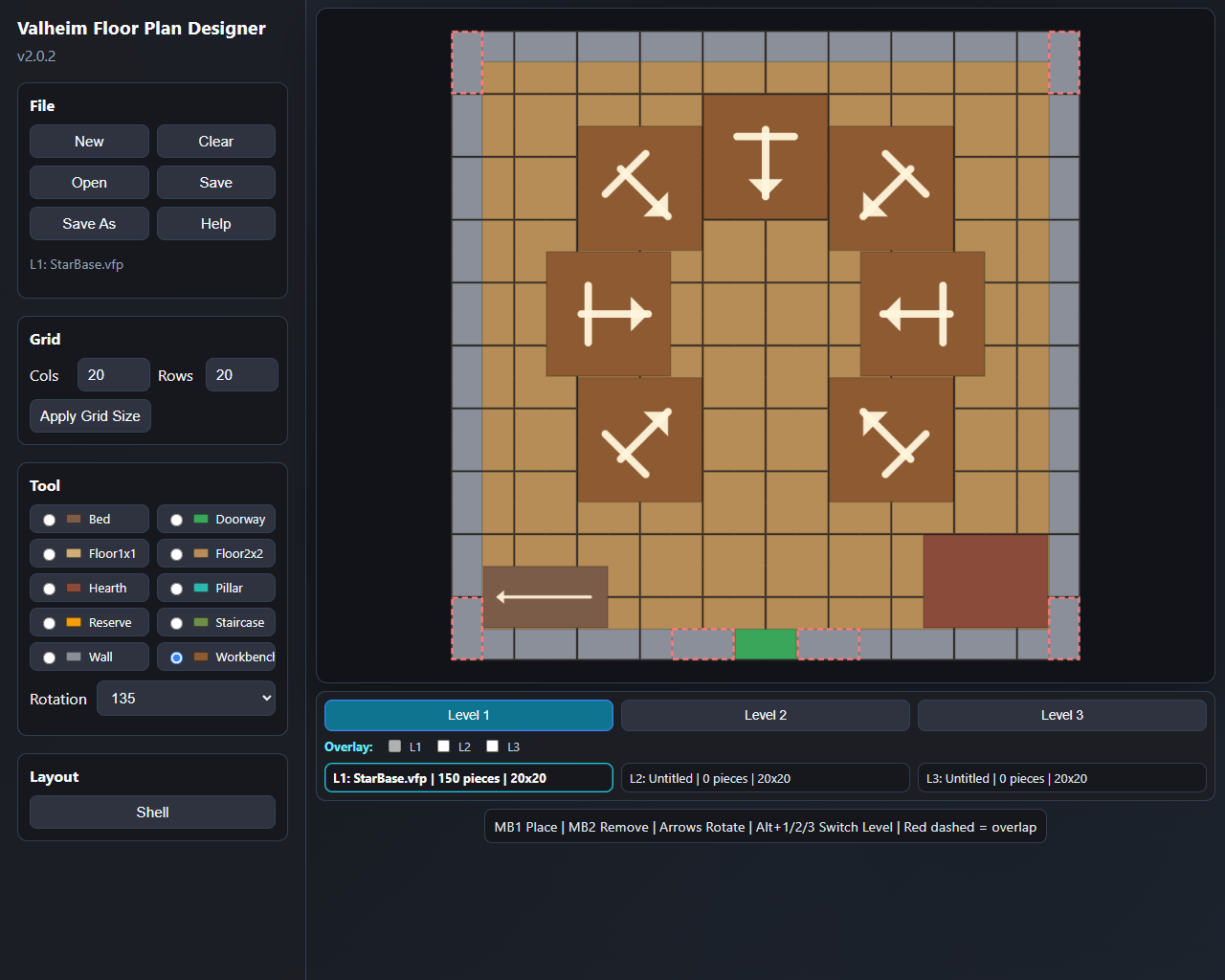
Task: Click the Floor1x1 tan swatch icon
Action: [74, 553]
